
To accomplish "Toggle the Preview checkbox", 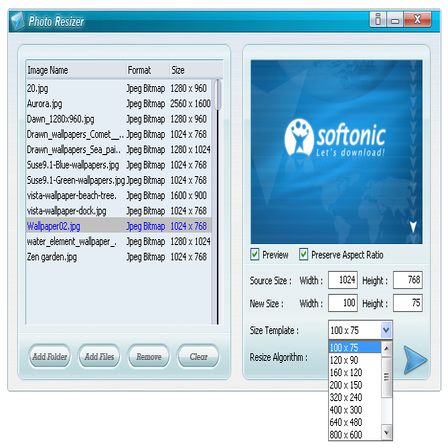I will tap(255, 255).
